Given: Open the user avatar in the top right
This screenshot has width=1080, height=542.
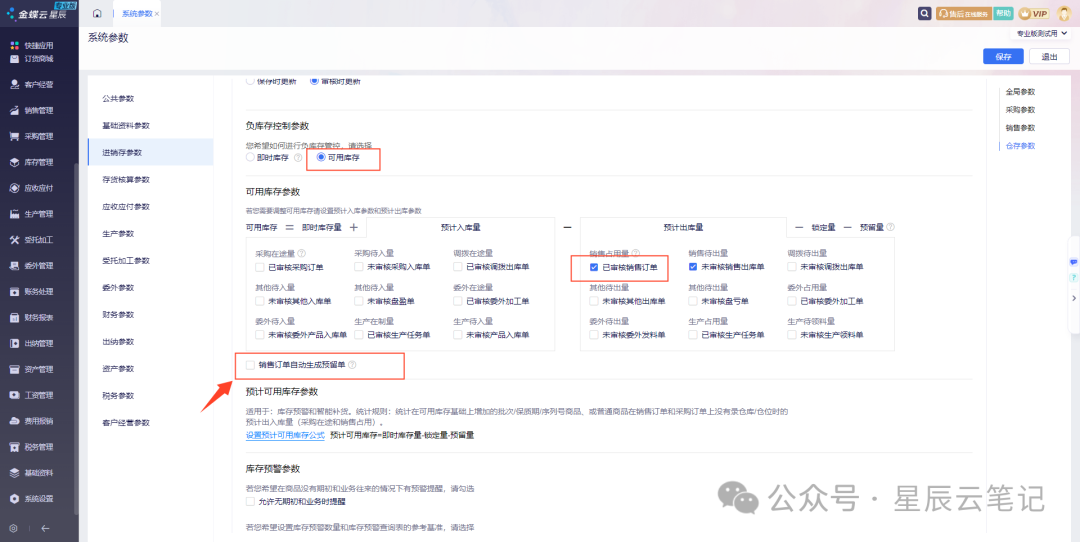Looking at the screenshot, I should [1065, 13].
